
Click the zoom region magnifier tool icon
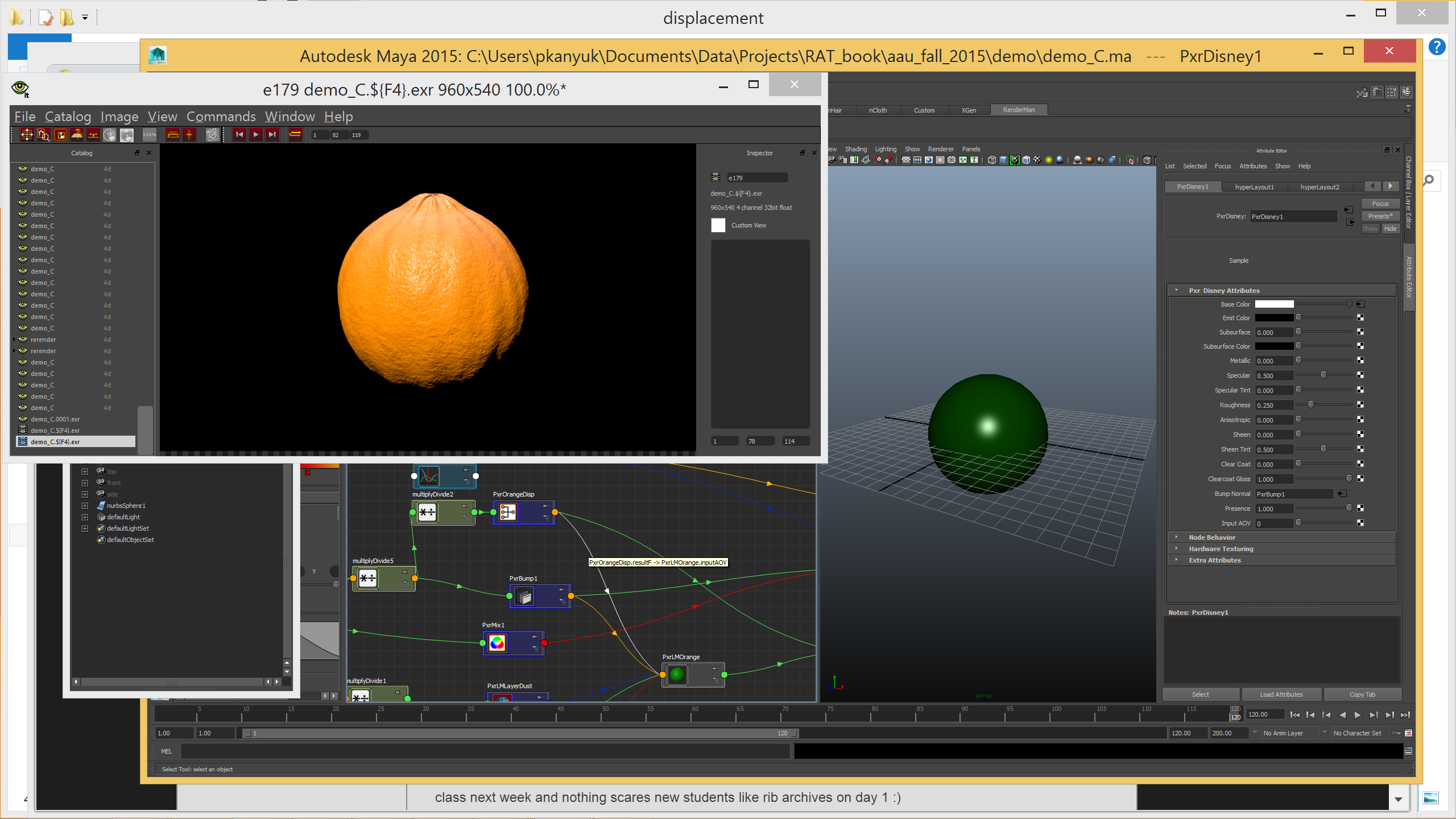click(x=43, y=135)
